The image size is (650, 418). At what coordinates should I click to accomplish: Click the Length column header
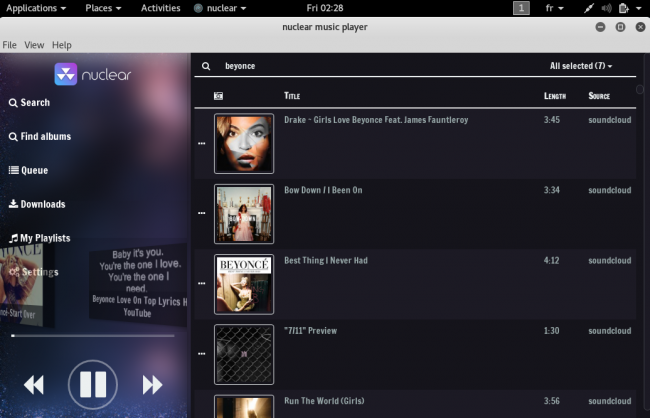tap(555, 96)
